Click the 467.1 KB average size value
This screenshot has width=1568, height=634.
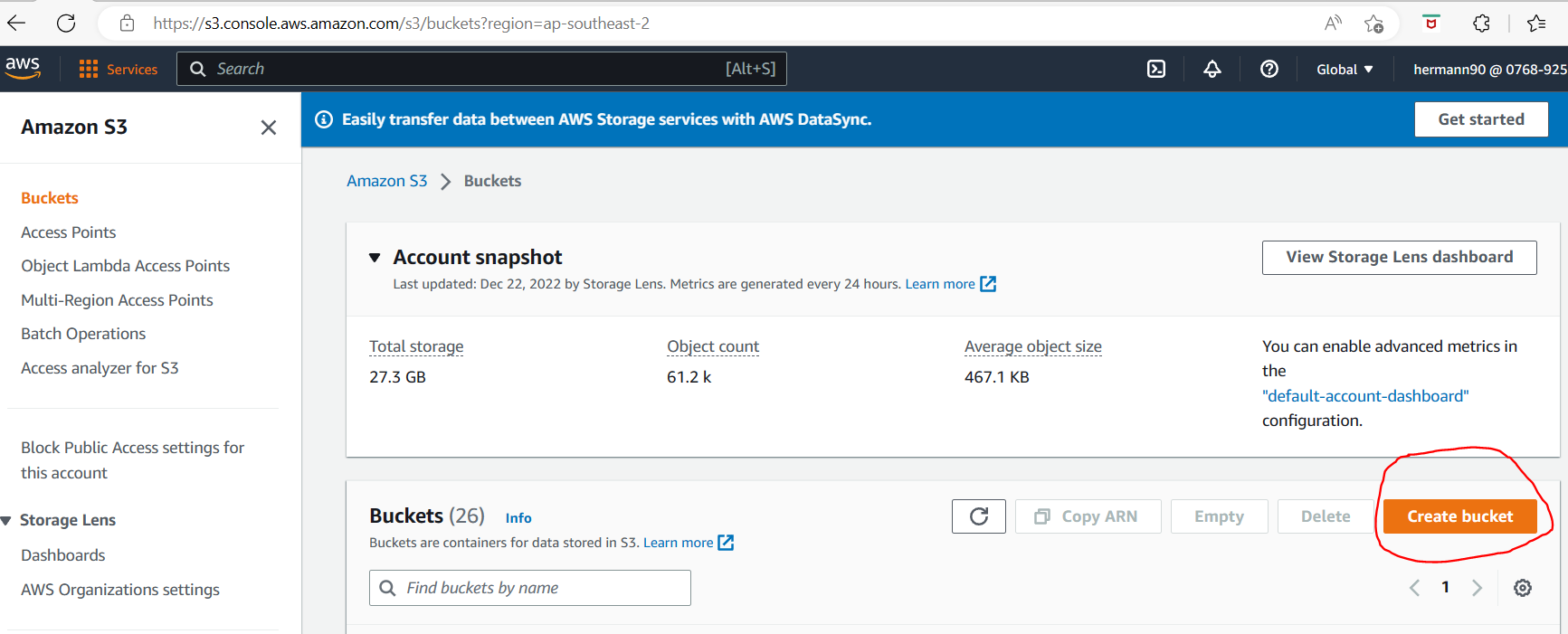pos(997,377)
